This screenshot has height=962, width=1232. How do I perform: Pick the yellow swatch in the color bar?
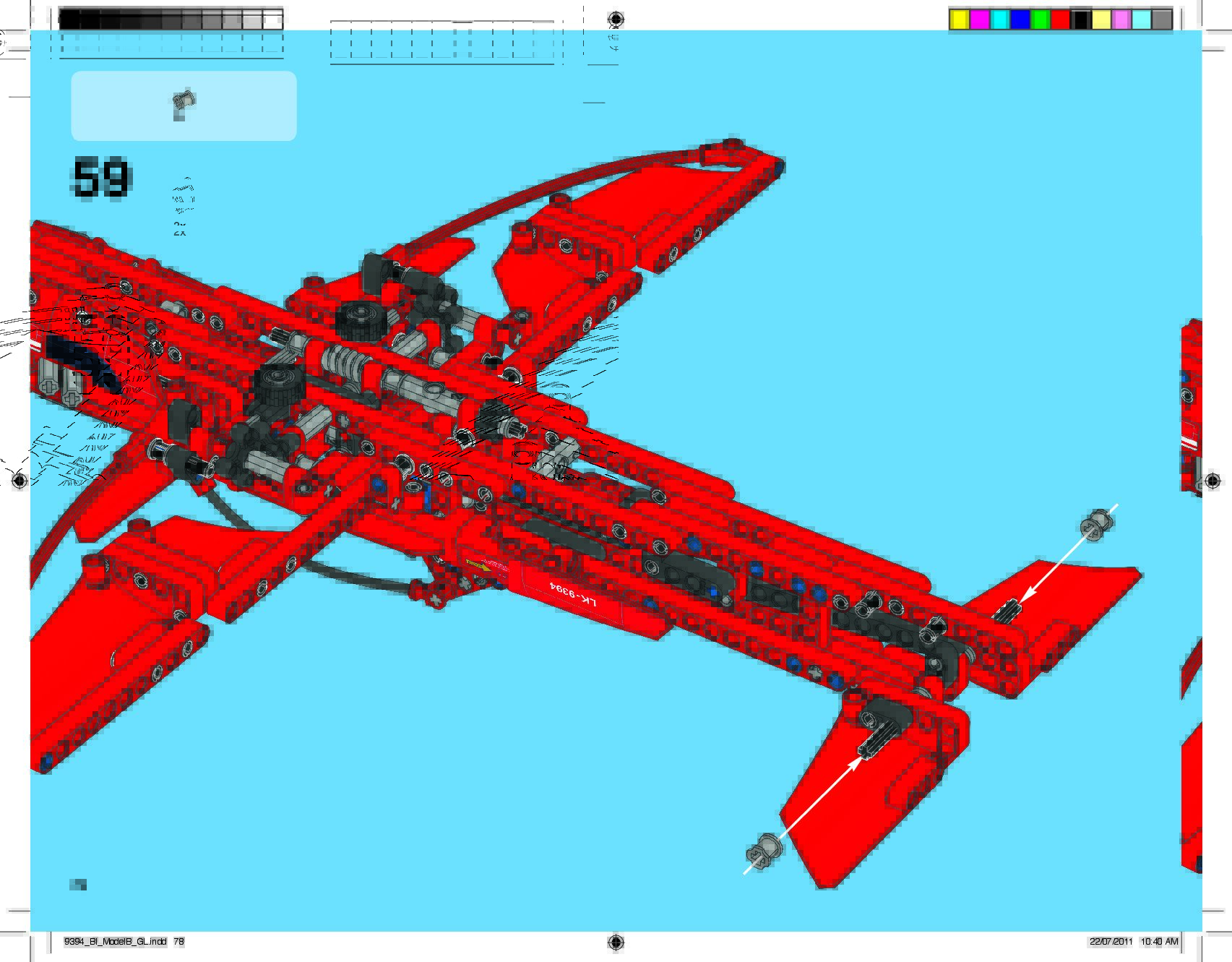point(959,20)
